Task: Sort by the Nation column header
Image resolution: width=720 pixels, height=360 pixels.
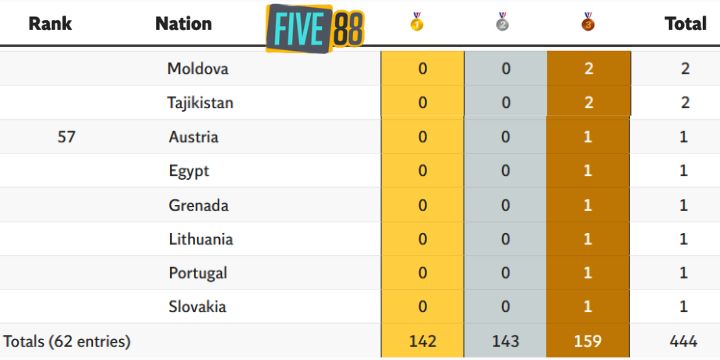Action: pyautogui.click(x=184, y=23)
